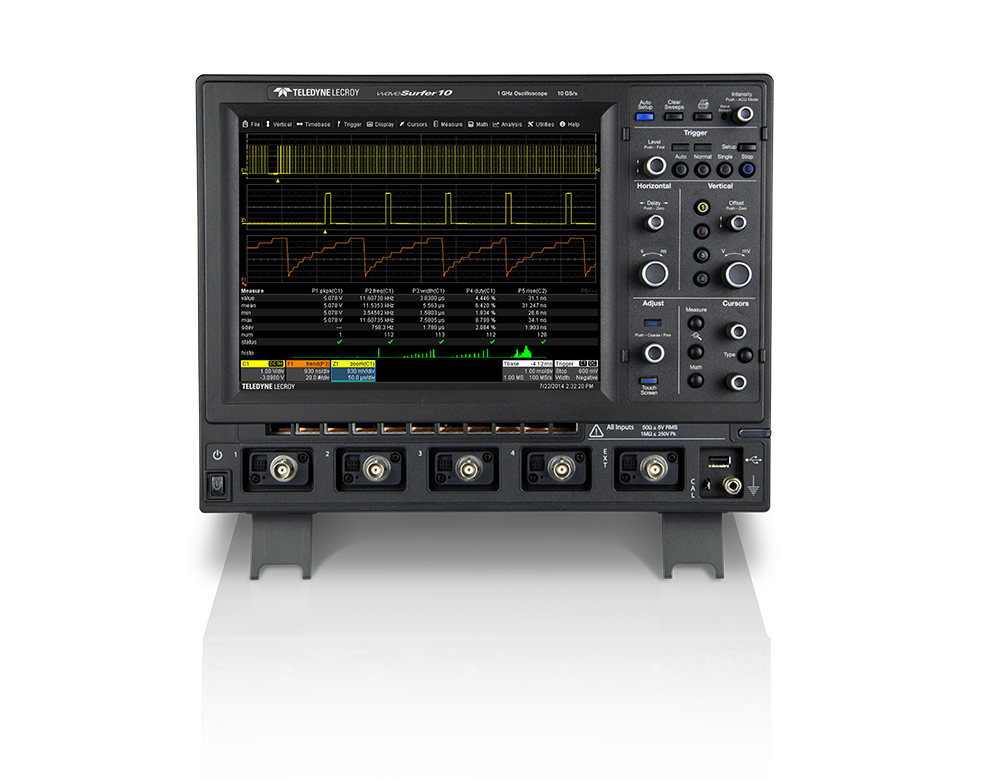Click the Adjust knob
The image size is (1000, 781).
click(x=654, y=353)
